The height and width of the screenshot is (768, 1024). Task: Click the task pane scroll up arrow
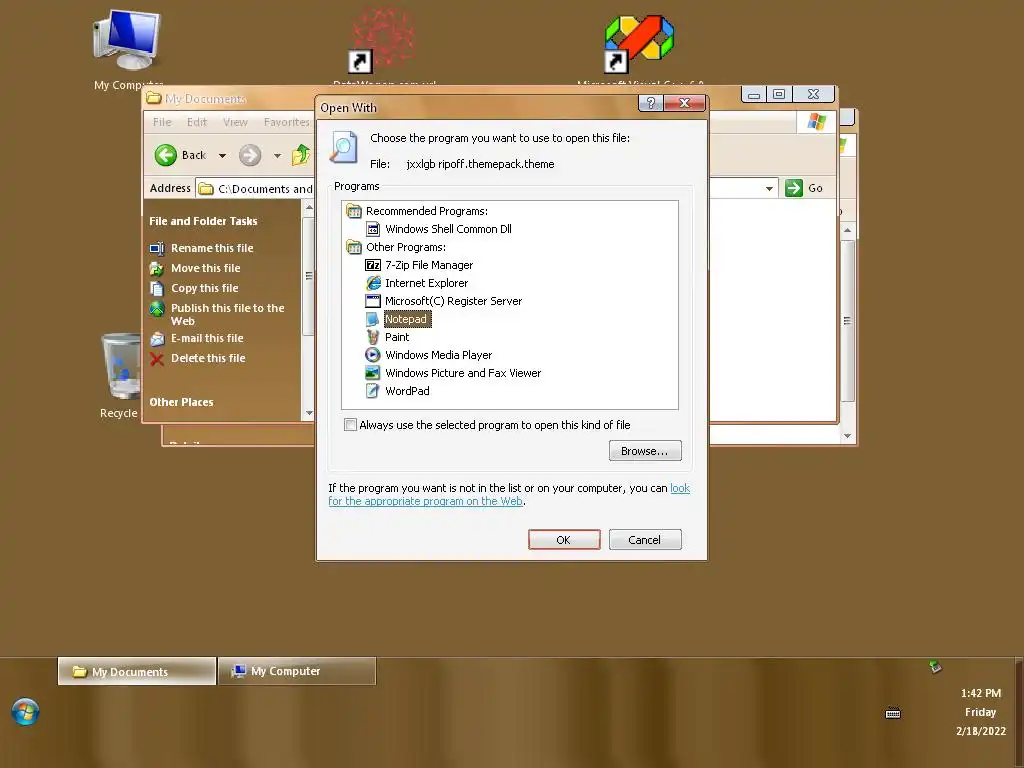pos(309,207)
